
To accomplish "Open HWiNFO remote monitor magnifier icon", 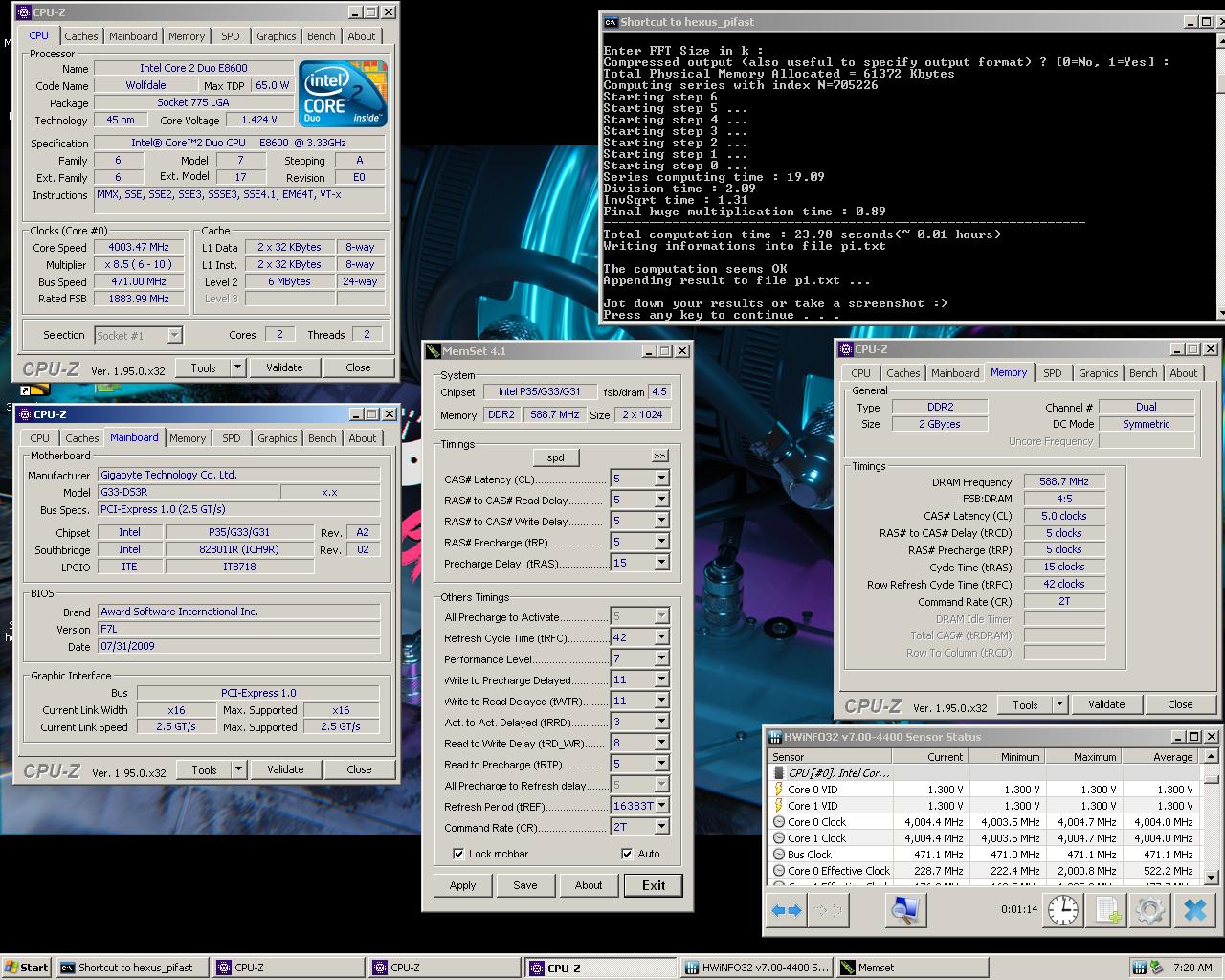I will [x=904, y=910].
